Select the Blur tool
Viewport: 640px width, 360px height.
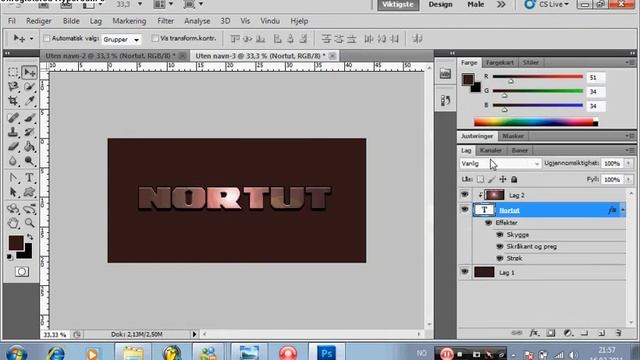(13, 161)
